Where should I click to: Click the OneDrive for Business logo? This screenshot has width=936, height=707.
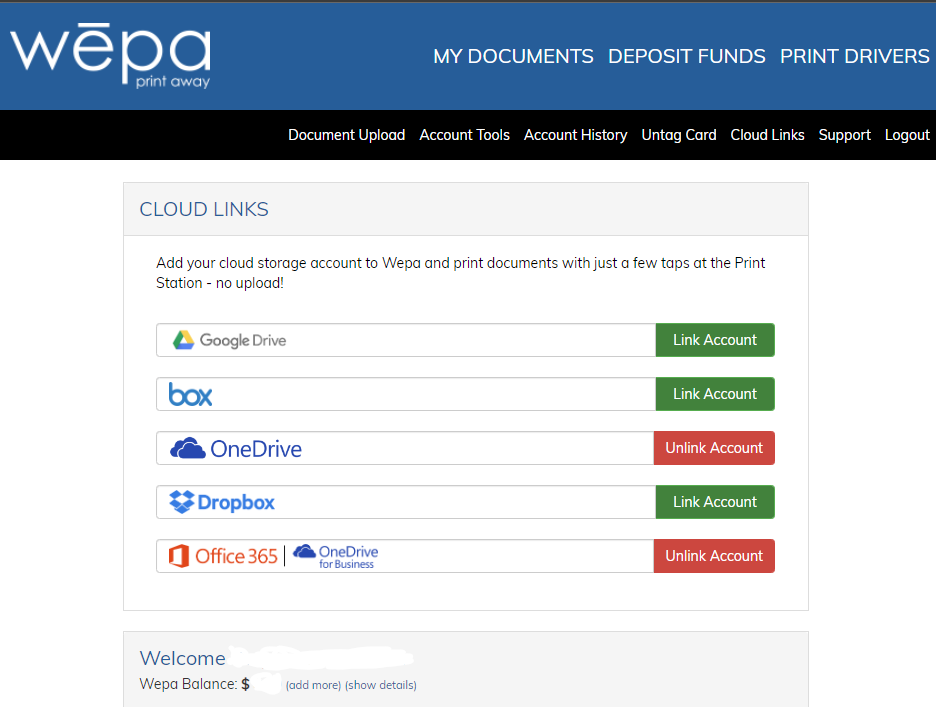(335, 557)
